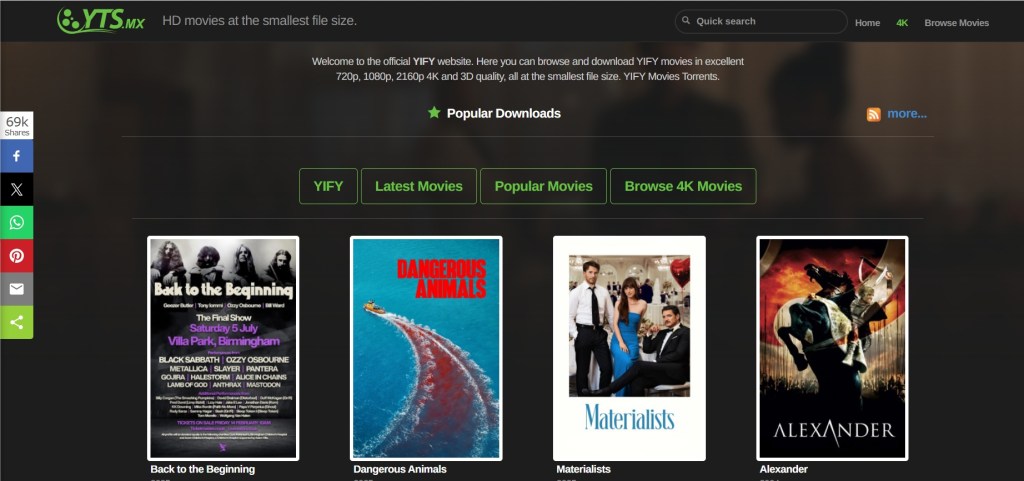The height and width of the screenshot is (481, 1024).
Task: Open Browse Movies in top navigation
Action: tap(956, 22)
